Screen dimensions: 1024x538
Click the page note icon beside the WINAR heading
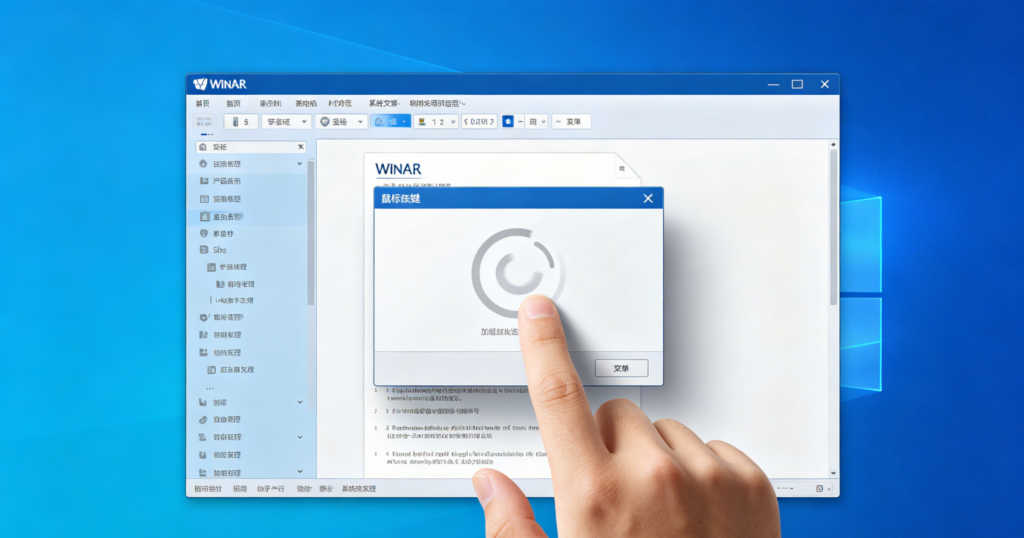622,168
